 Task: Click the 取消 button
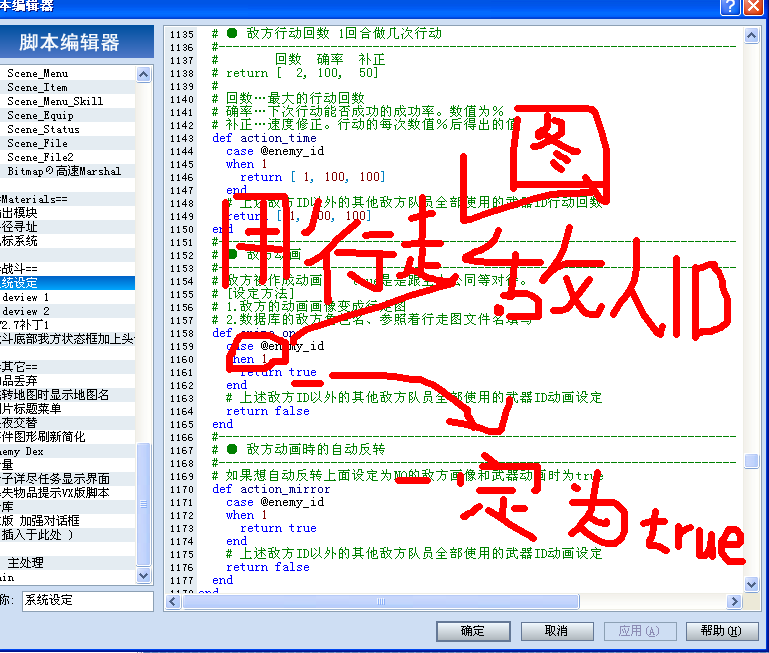coord(557,631)
